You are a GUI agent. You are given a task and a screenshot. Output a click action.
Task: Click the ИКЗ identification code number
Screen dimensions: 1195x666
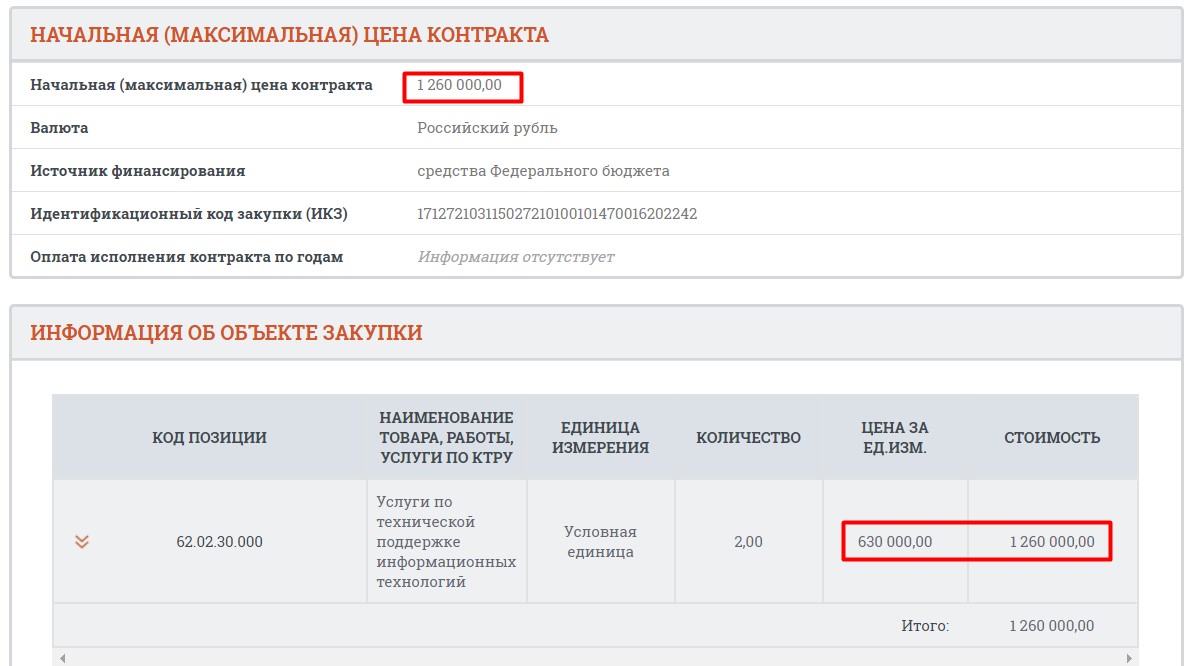[x=557, y=214]
